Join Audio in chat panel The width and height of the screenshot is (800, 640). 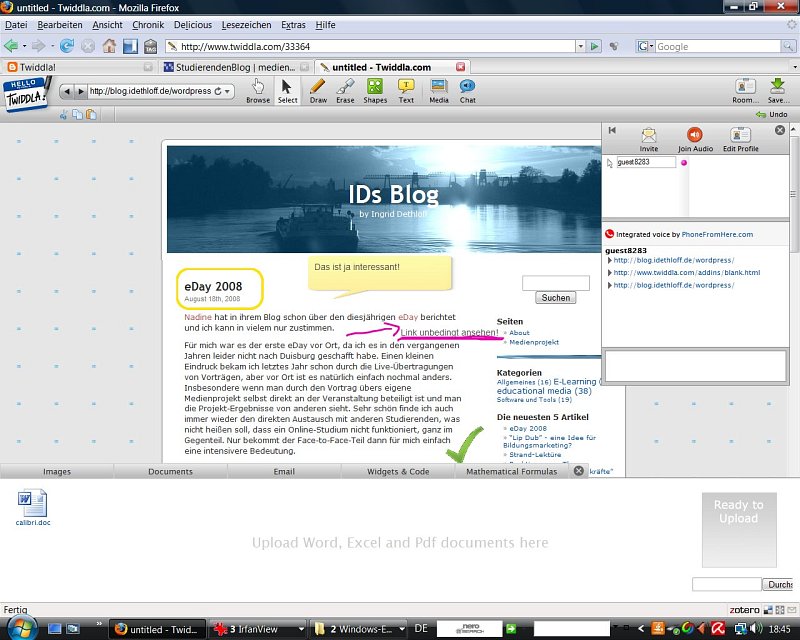695,139
